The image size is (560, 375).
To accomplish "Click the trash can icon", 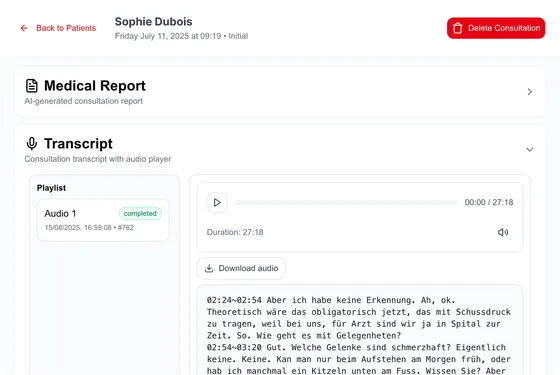I will click(458, 28).
